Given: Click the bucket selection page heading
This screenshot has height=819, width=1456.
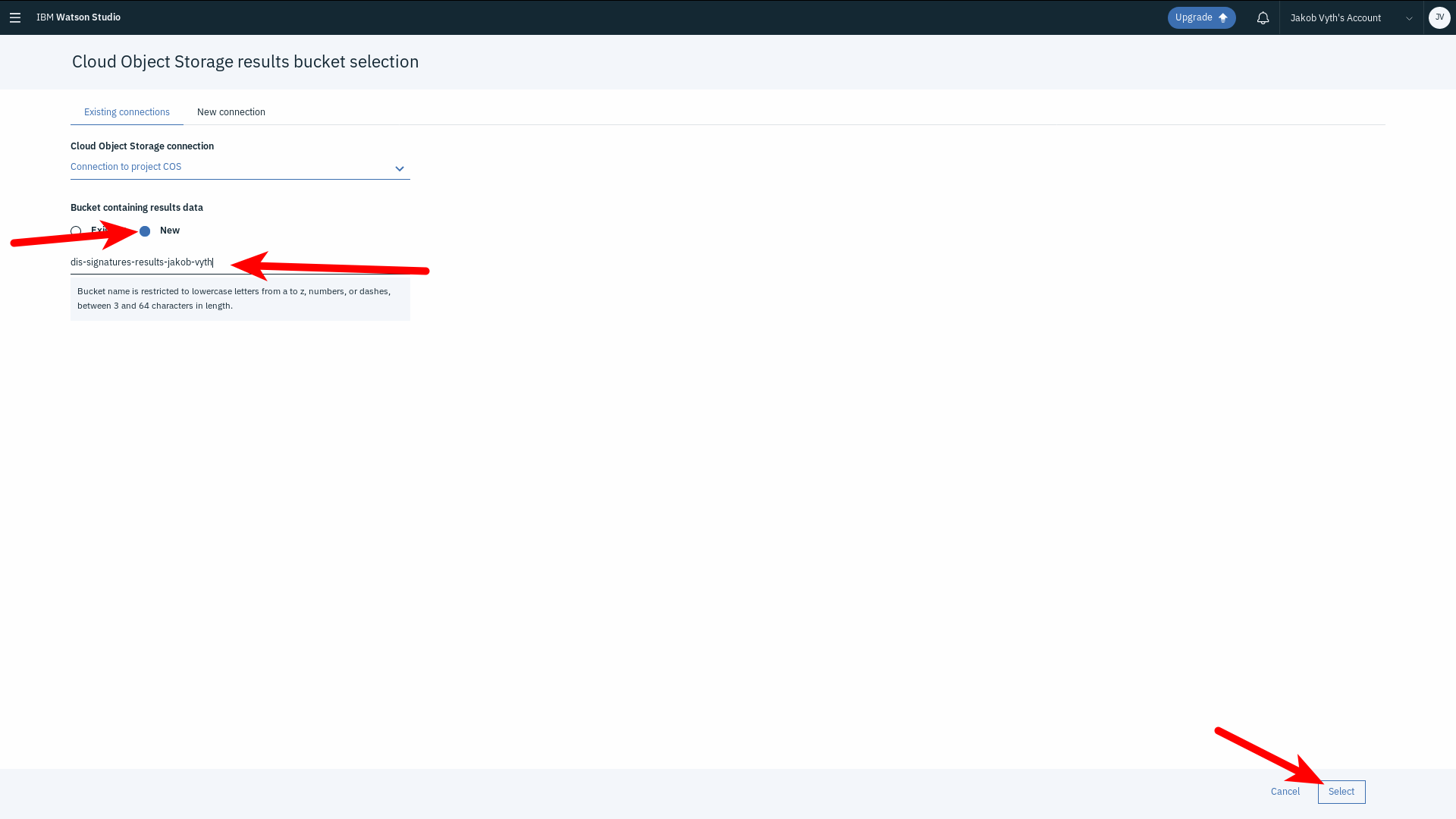Looking at the screenshot, I should coord(245,61).
